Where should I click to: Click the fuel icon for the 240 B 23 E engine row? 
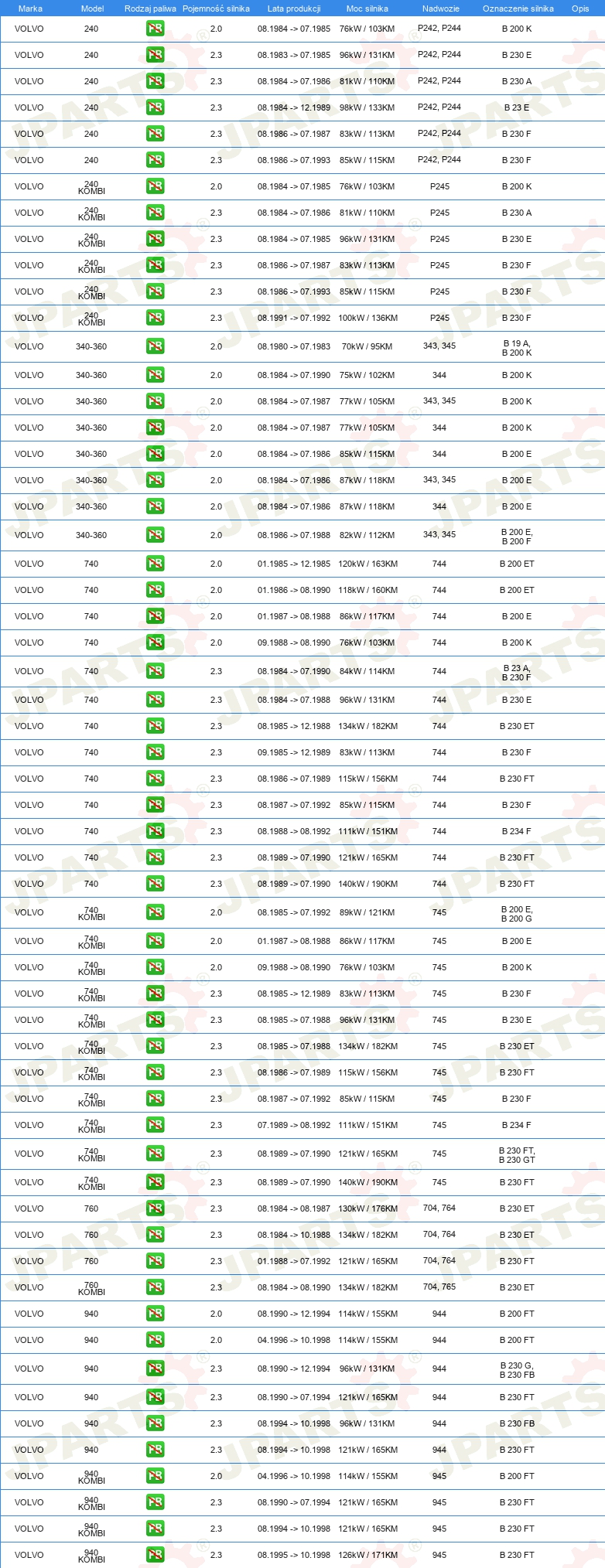[x=155, y=107]
